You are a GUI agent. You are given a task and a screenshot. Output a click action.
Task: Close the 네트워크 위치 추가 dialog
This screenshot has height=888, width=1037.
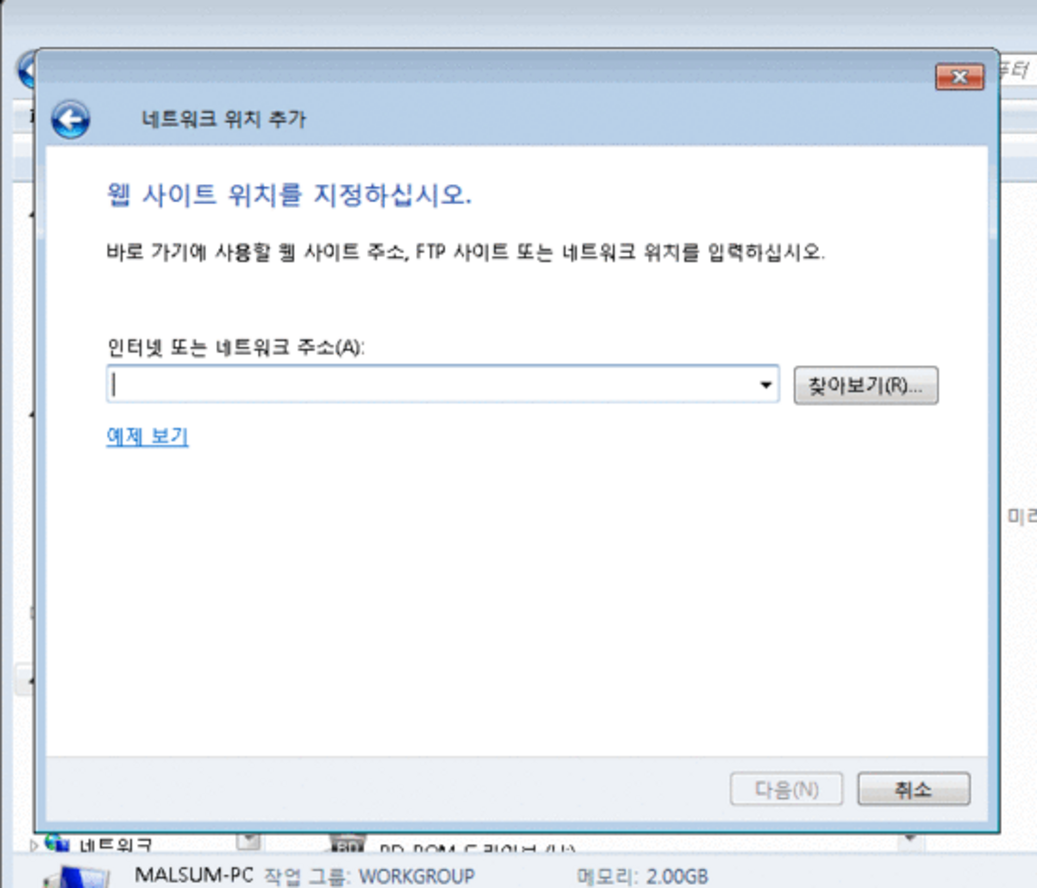(959, 78)
